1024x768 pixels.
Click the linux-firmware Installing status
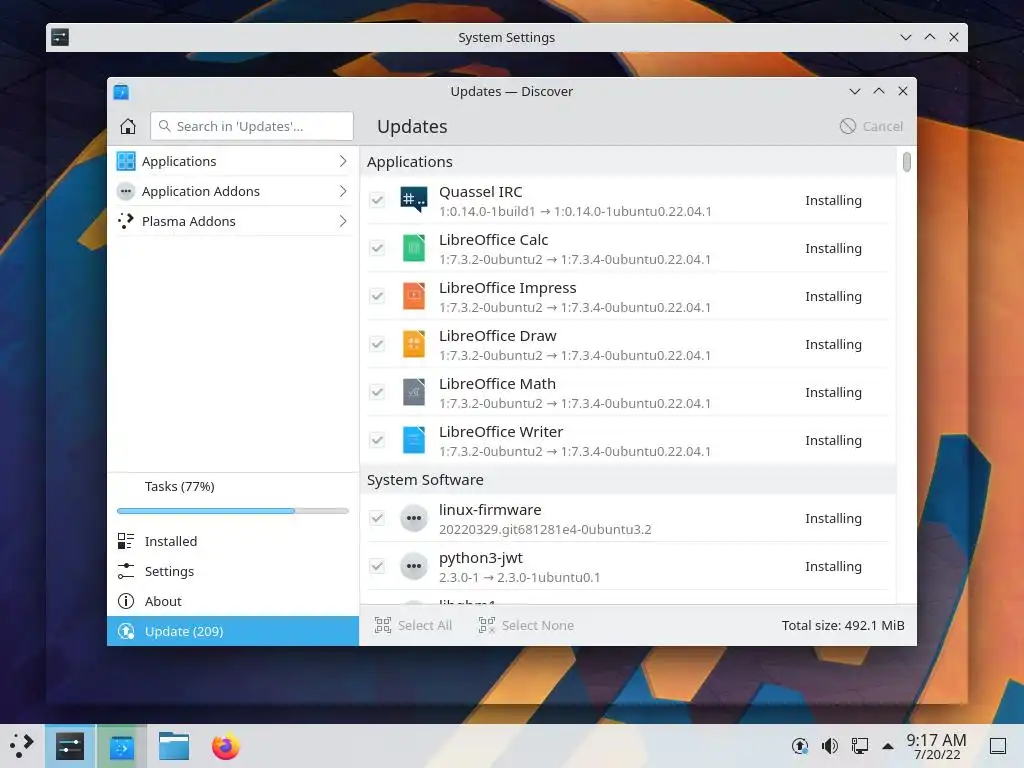tap(833, 519)
